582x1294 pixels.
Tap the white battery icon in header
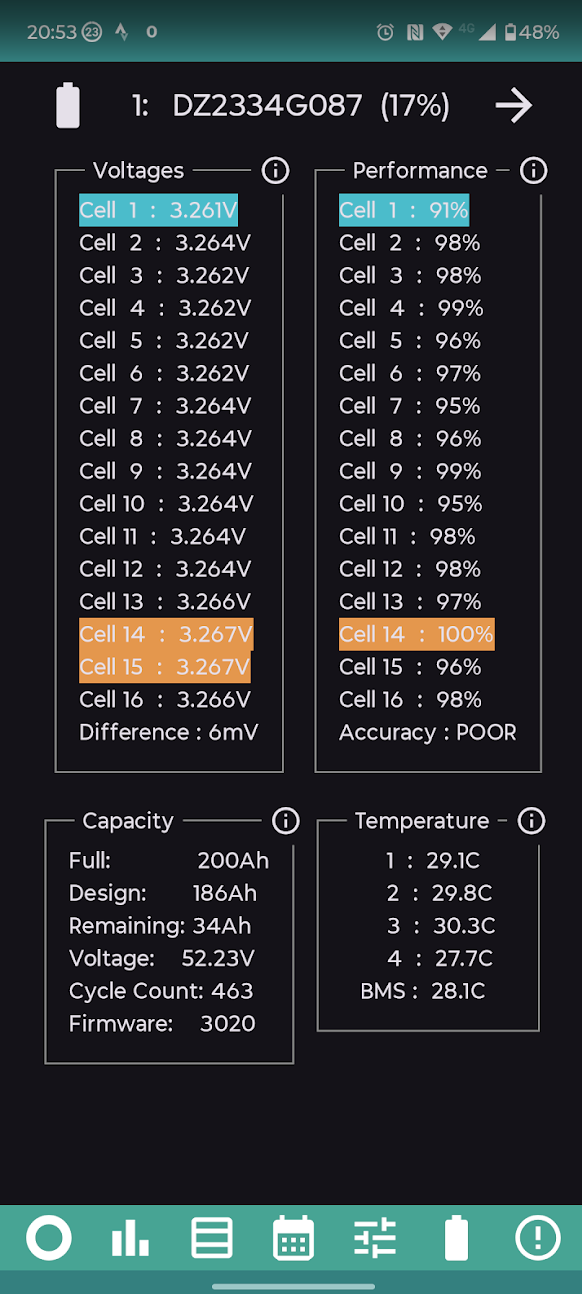[x=68, y=105]
